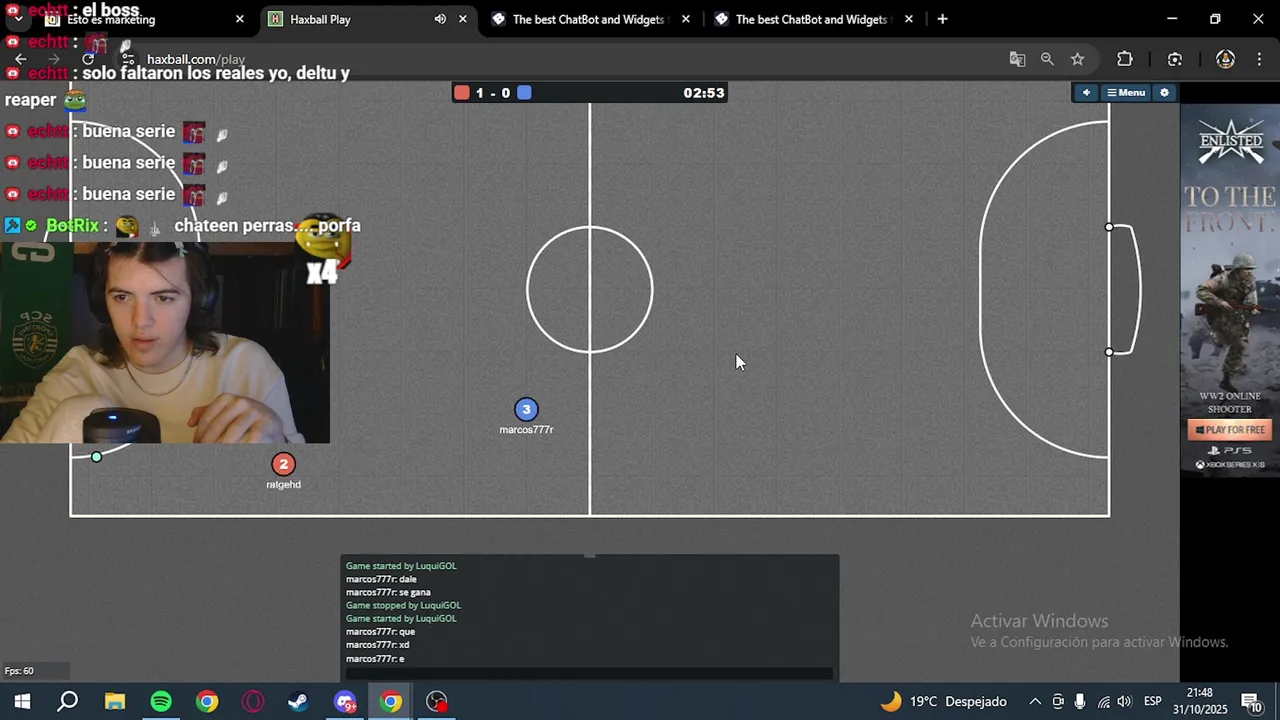The width and height of the screenshot is (1280, 720).
Task: Click the Enlisted advertisement banner
Action: pos(1230,291)
